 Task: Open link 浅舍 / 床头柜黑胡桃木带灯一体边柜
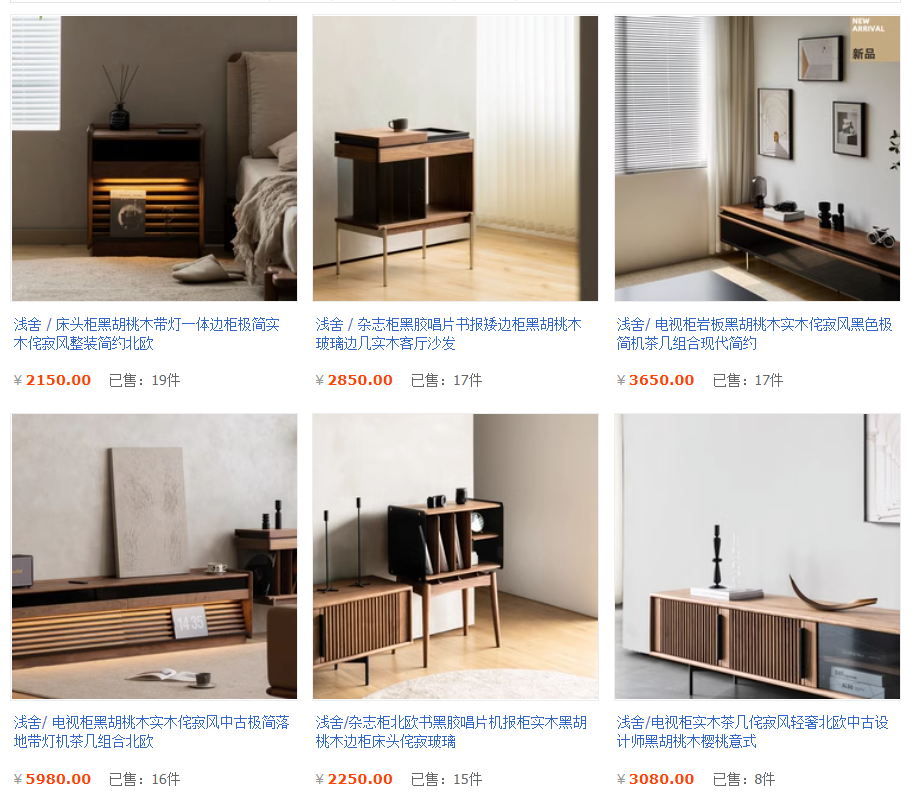(x=147, y=334)
